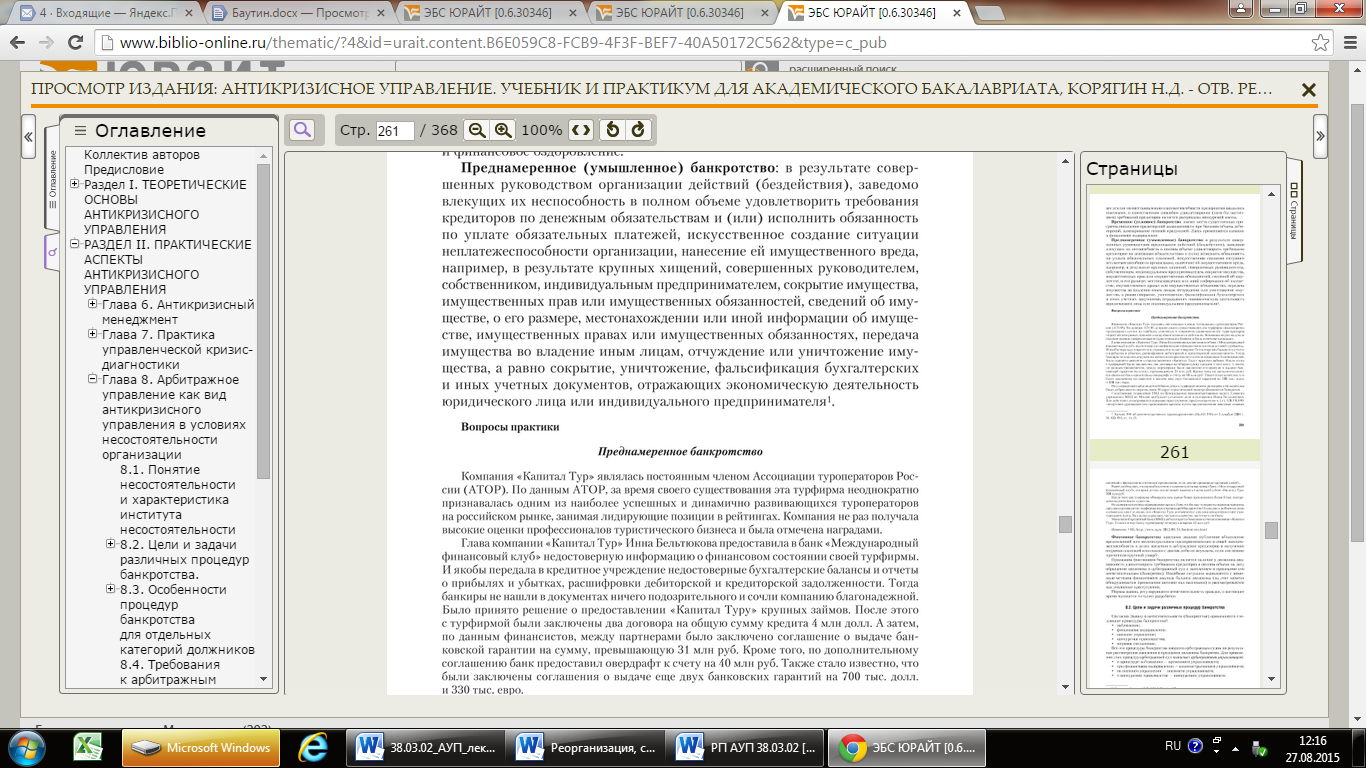Switch to Входящие — Яндекс browser tab
Image resolution: width=1366 pixels, height=768 pixels.
pos(106,14)
